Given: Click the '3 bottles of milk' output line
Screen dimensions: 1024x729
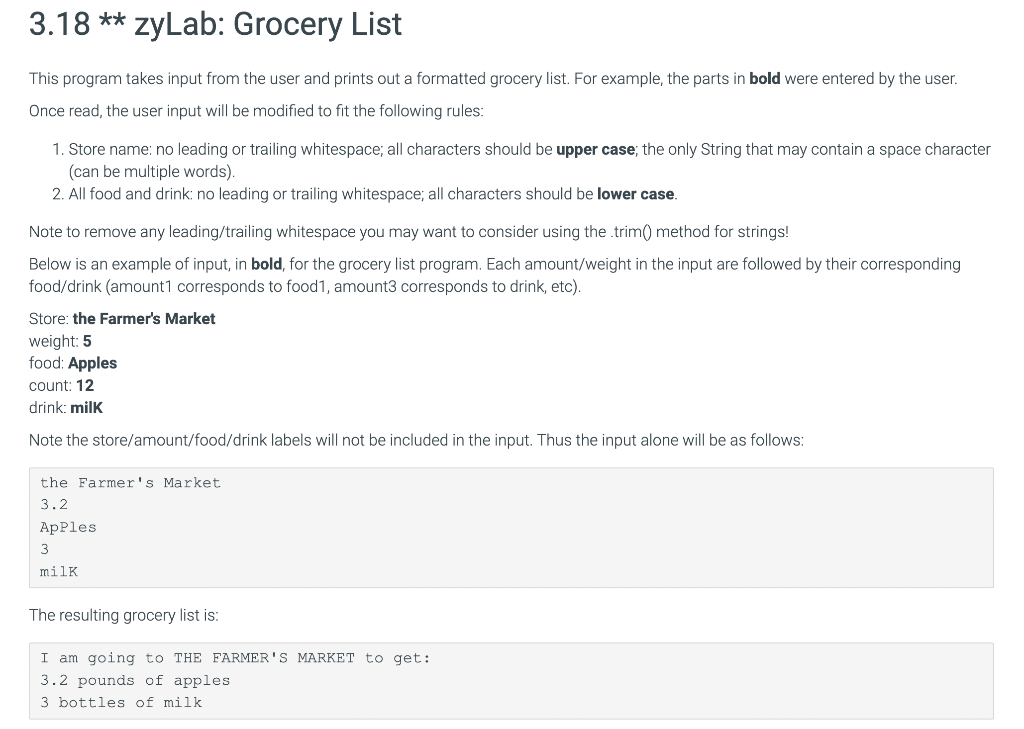Looking at the screenshot, I should pos(121,702).
